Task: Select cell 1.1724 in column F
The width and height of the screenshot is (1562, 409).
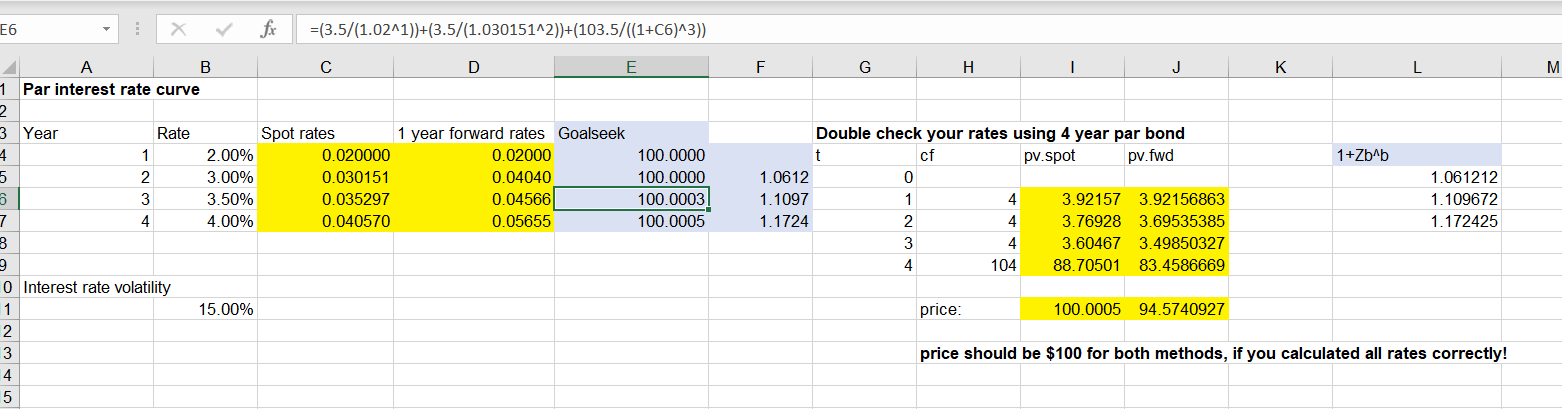Action: tap(761, 221)
